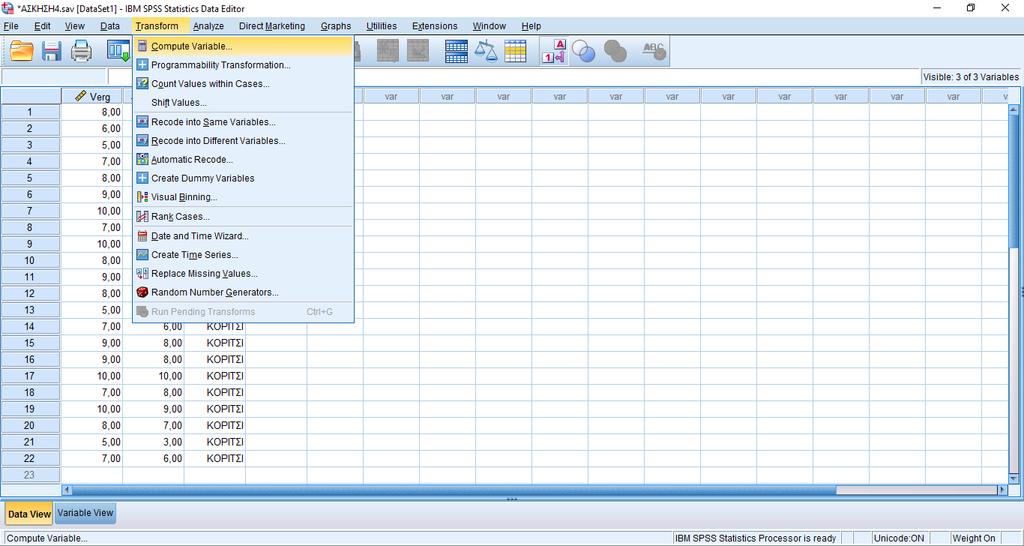Select row header number 17
Image resolution: width=1024 pixels, height=546 pixels.
(30, 376)
